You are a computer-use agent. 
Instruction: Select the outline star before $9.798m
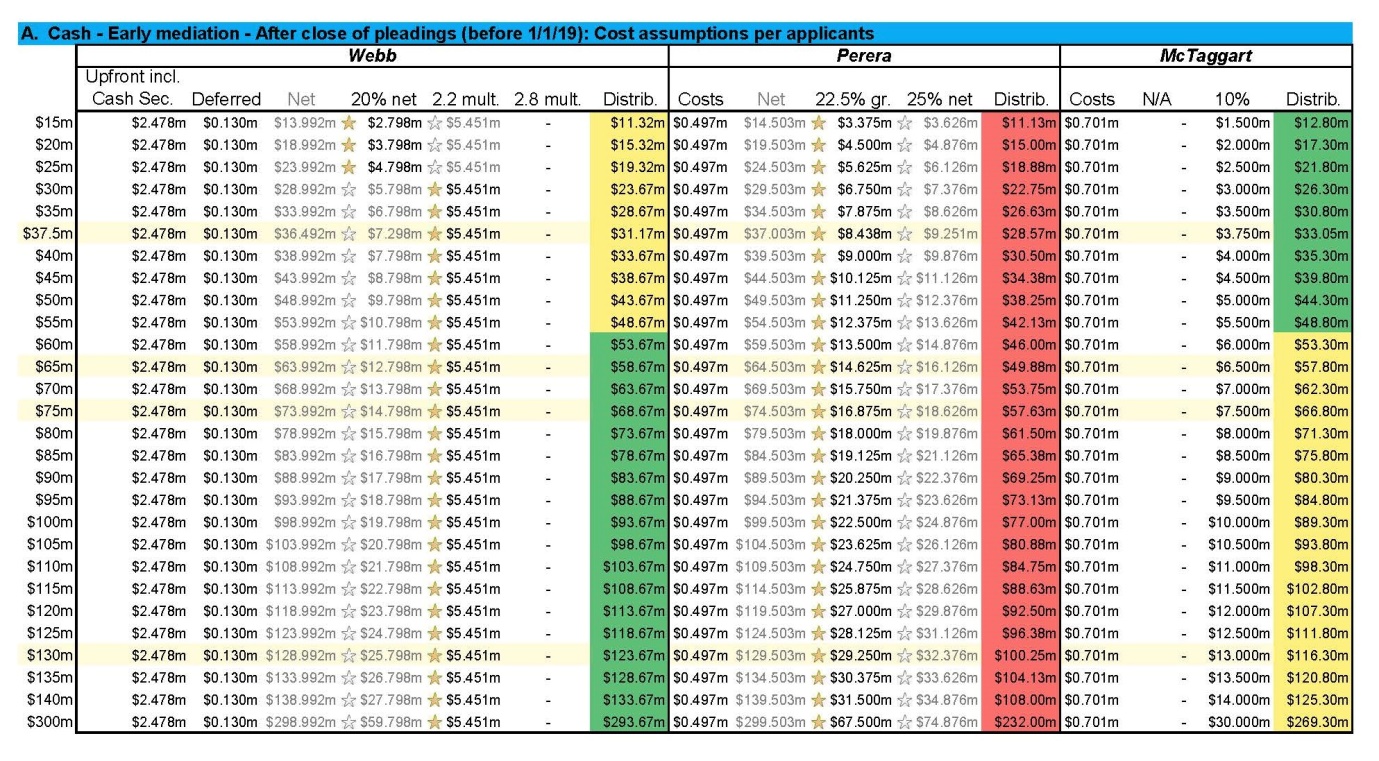[348, 300]
